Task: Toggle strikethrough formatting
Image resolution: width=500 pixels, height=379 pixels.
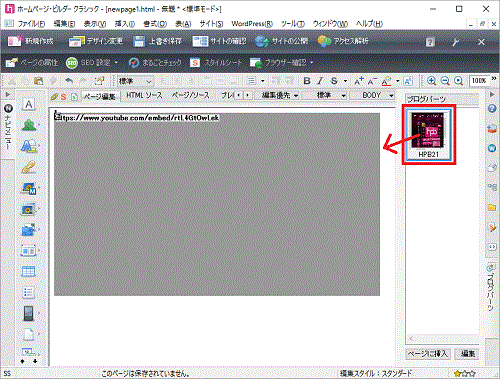Action: coord(334,81)
